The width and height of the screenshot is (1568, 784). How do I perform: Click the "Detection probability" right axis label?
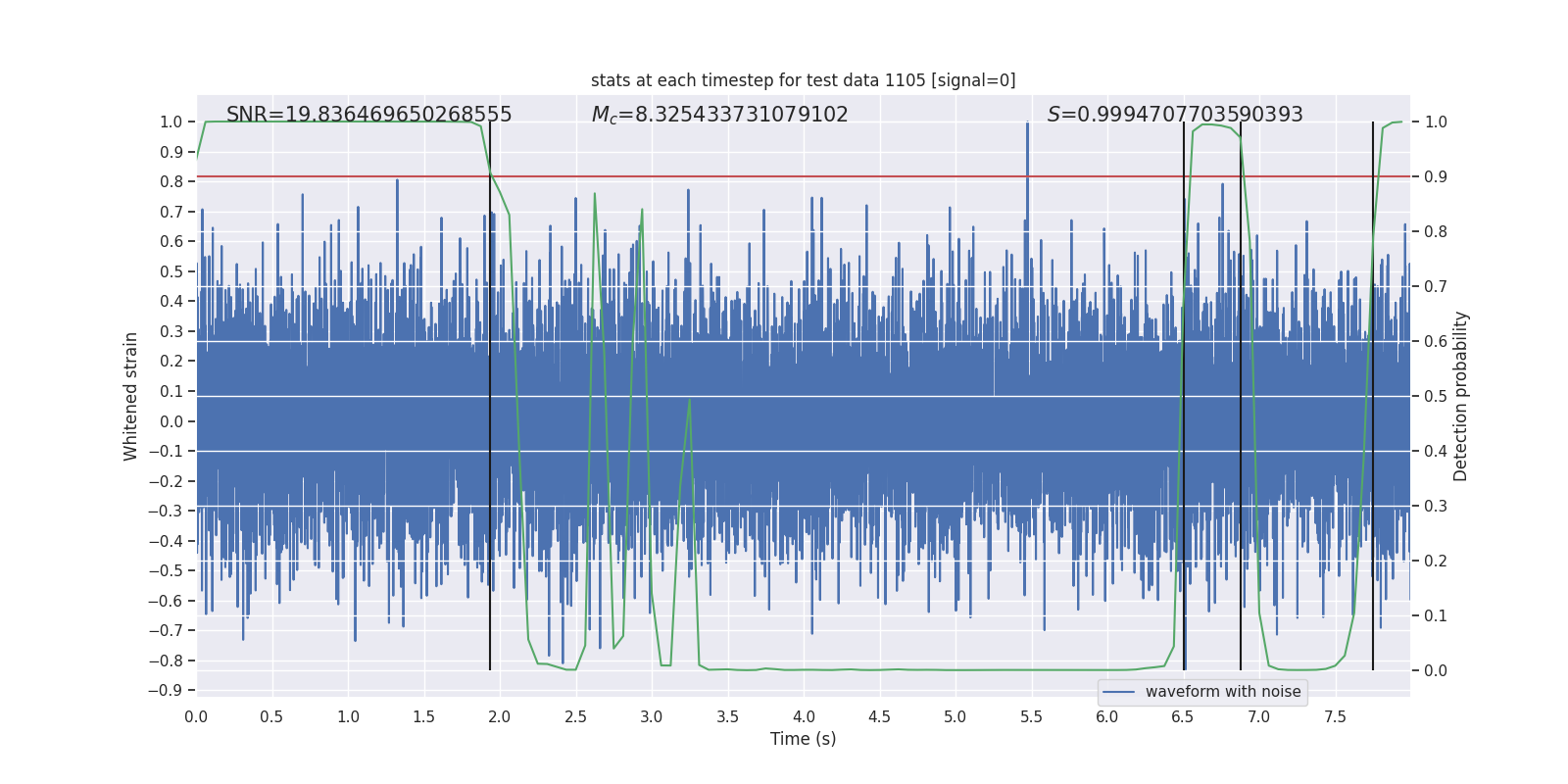[x=1460, y=396]
